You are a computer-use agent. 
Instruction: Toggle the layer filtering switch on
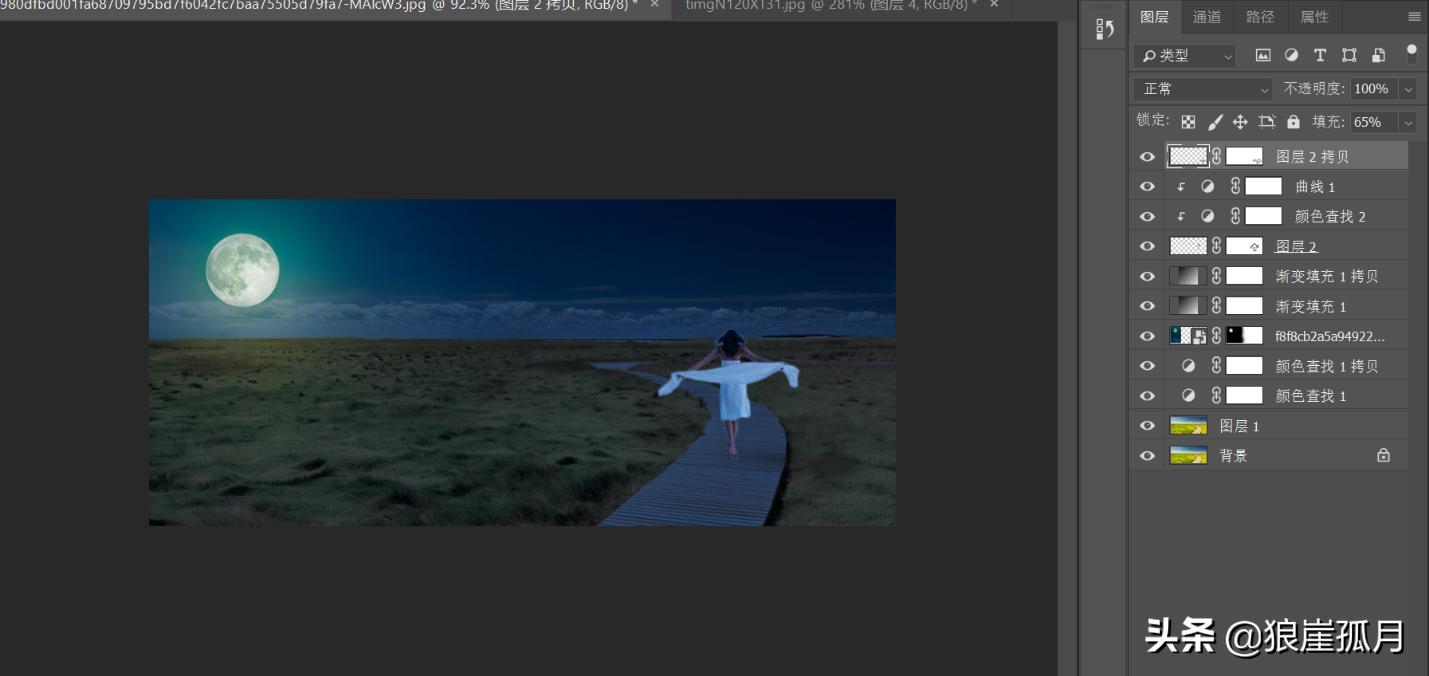pyautogui.click(x=1412, y=55)
